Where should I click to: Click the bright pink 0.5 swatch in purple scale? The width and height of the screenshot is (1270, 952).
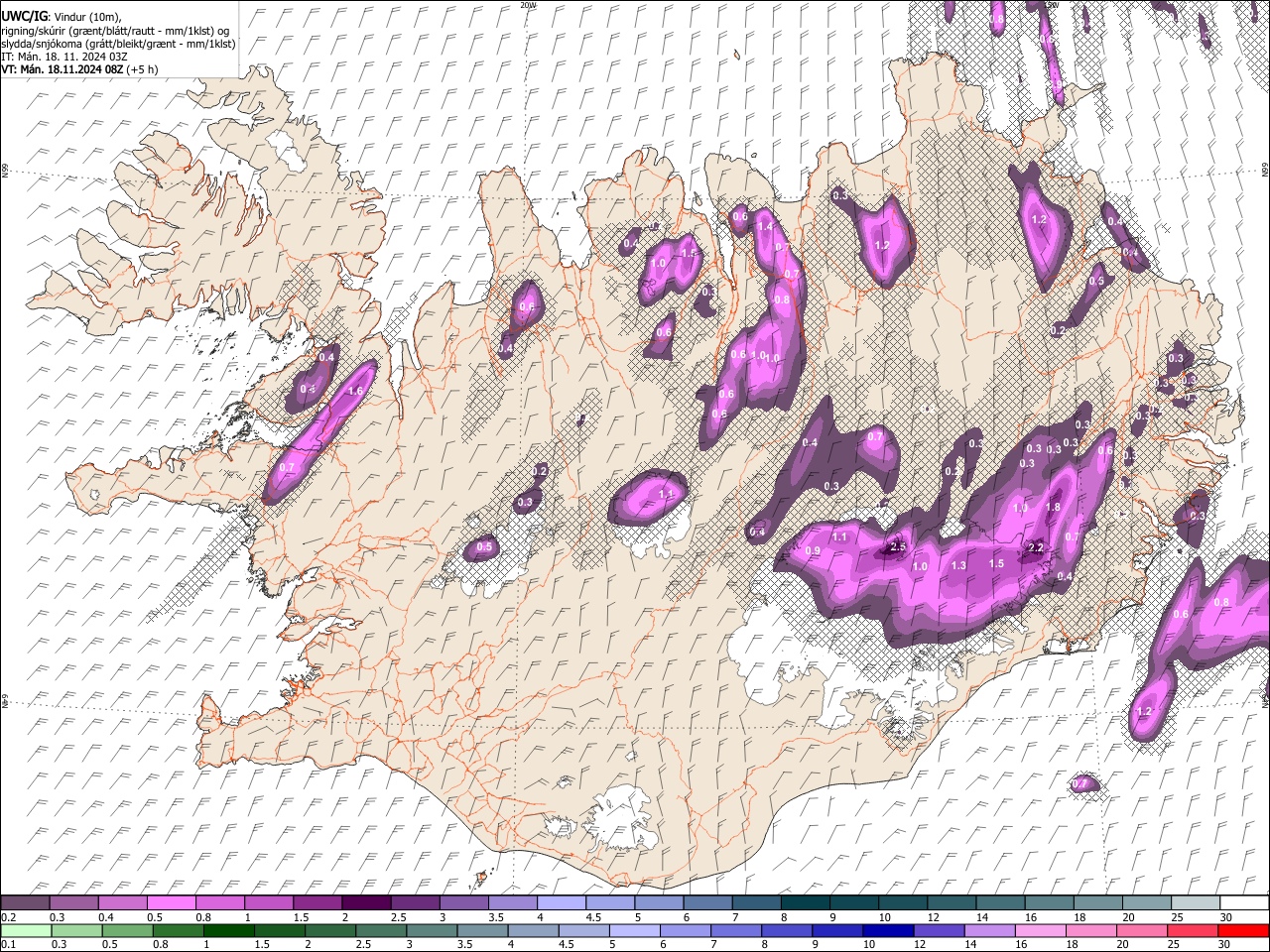tap(171, 903)
